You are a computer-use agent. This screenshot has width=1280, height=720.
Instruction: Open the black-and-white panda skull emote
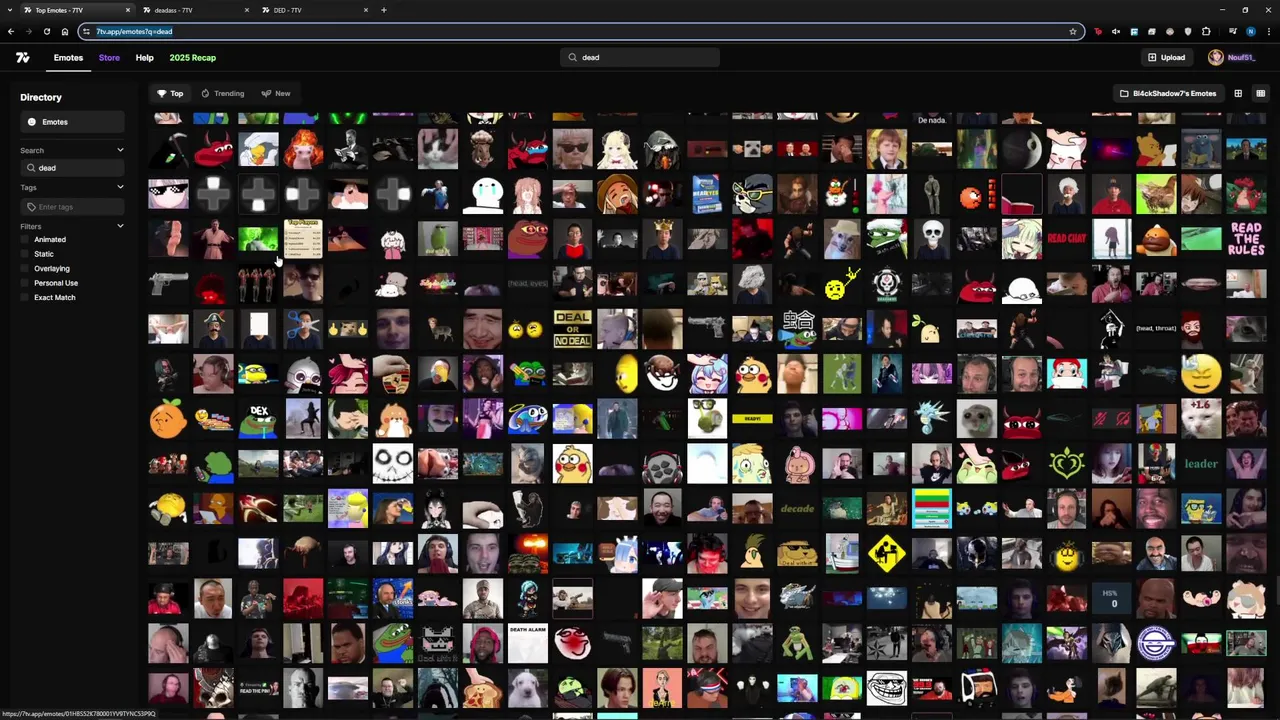[x=392, y=464]
